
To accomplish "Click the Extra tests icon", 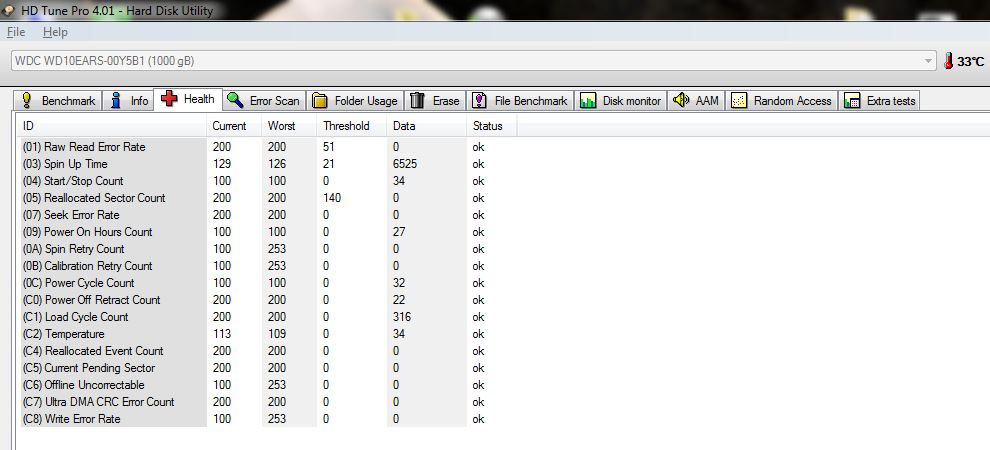I will (852, 100).
